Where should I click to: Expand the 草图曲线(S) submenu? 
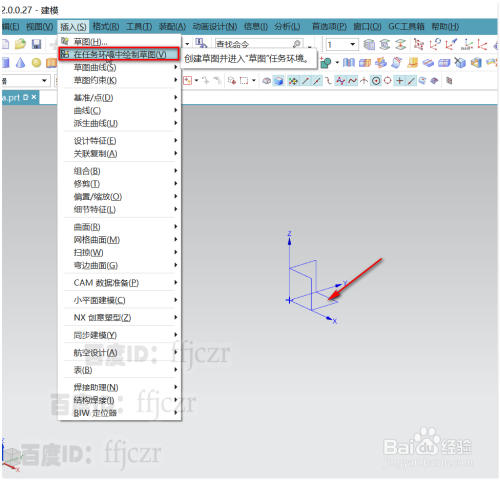pos(119,67)
